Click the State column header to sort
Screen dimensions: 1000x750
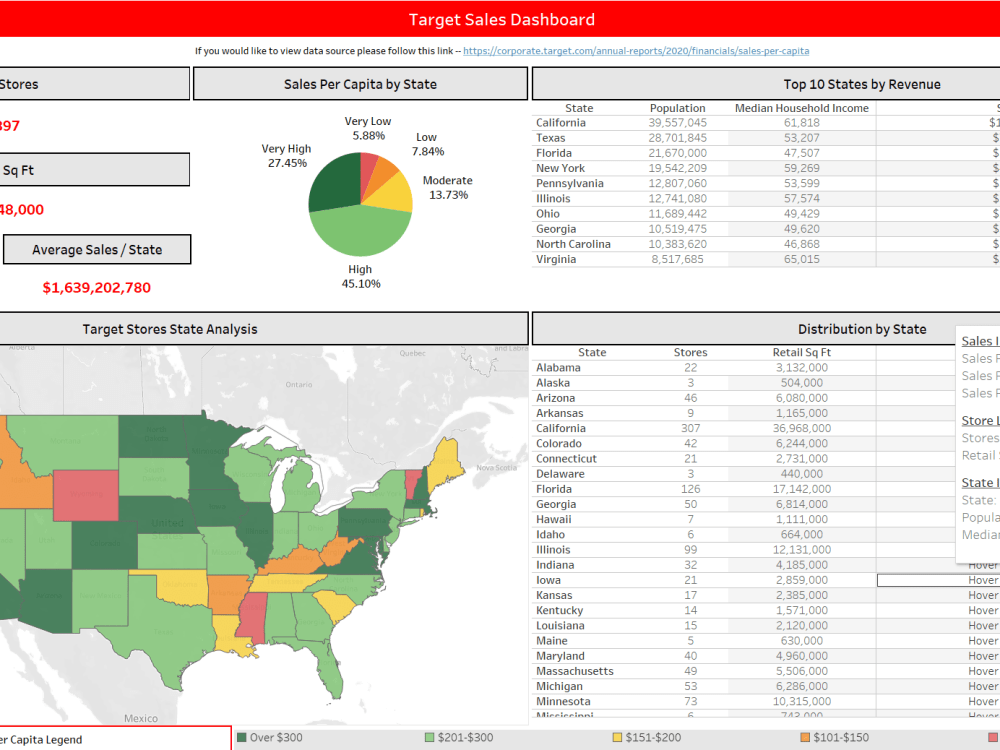click(592, 352)
